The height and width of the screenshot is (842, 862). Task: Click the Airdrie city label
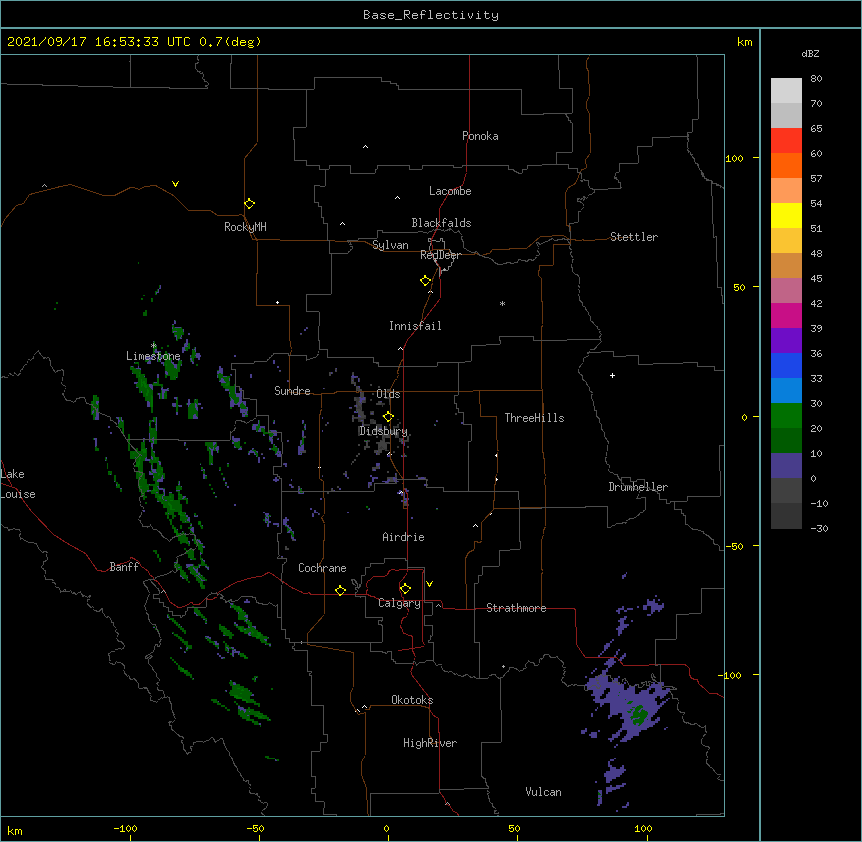(x=403, y=537)
